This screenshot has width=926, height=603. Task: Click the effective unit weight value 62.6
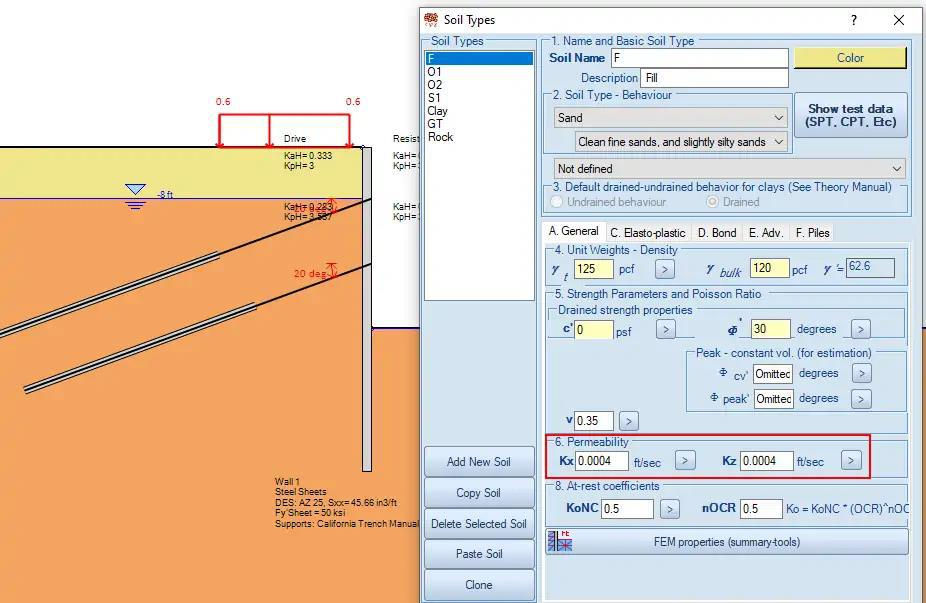[870, 268]
